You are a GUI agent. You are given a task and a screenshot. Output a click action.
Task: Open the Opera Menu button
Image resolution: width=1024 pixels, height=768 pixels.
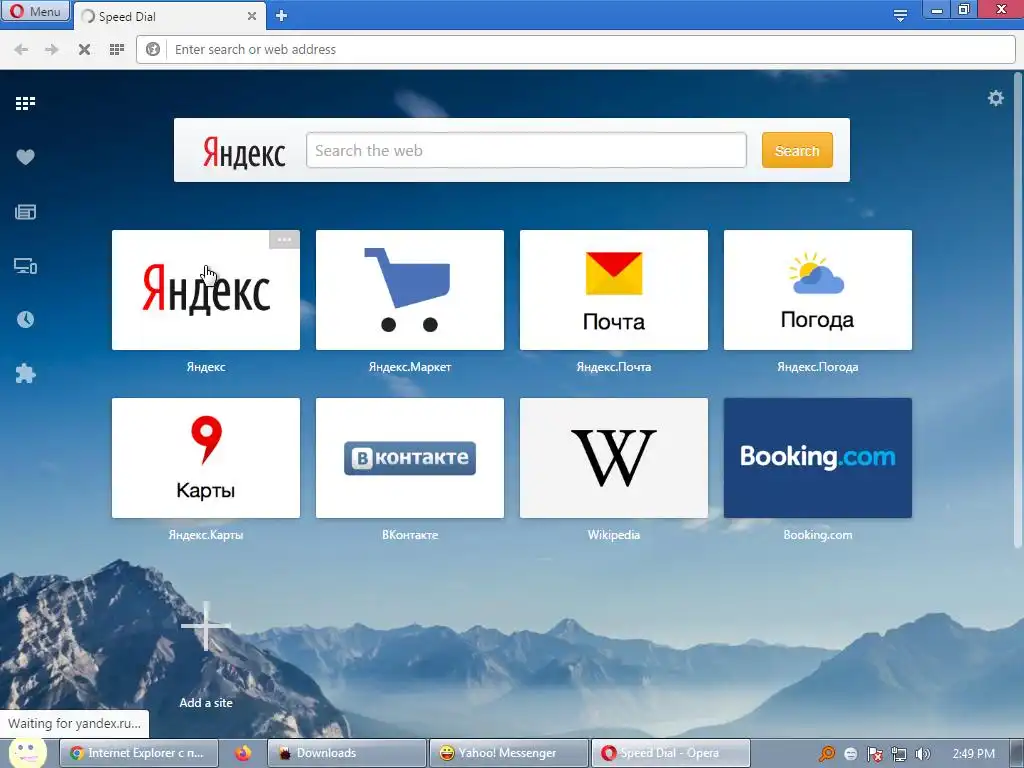(35, 11)
